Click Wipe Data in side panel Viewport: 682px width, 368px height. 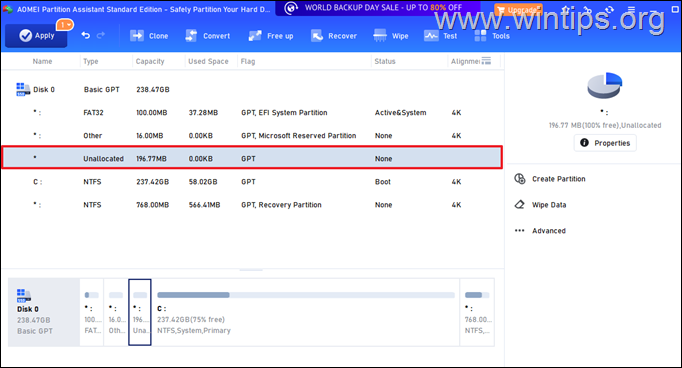(x=540, y=204)
